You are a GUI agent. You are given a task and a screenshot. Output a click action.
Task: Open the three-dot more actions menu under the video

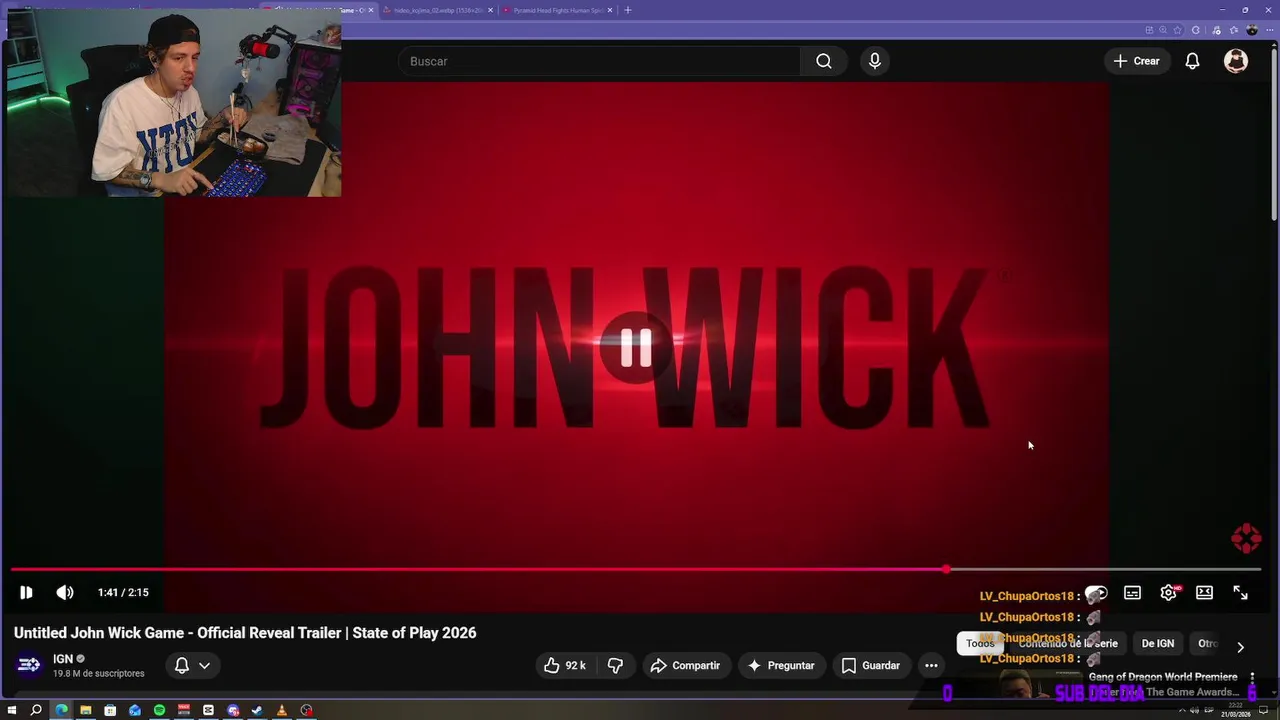click(x=931, y=665)
